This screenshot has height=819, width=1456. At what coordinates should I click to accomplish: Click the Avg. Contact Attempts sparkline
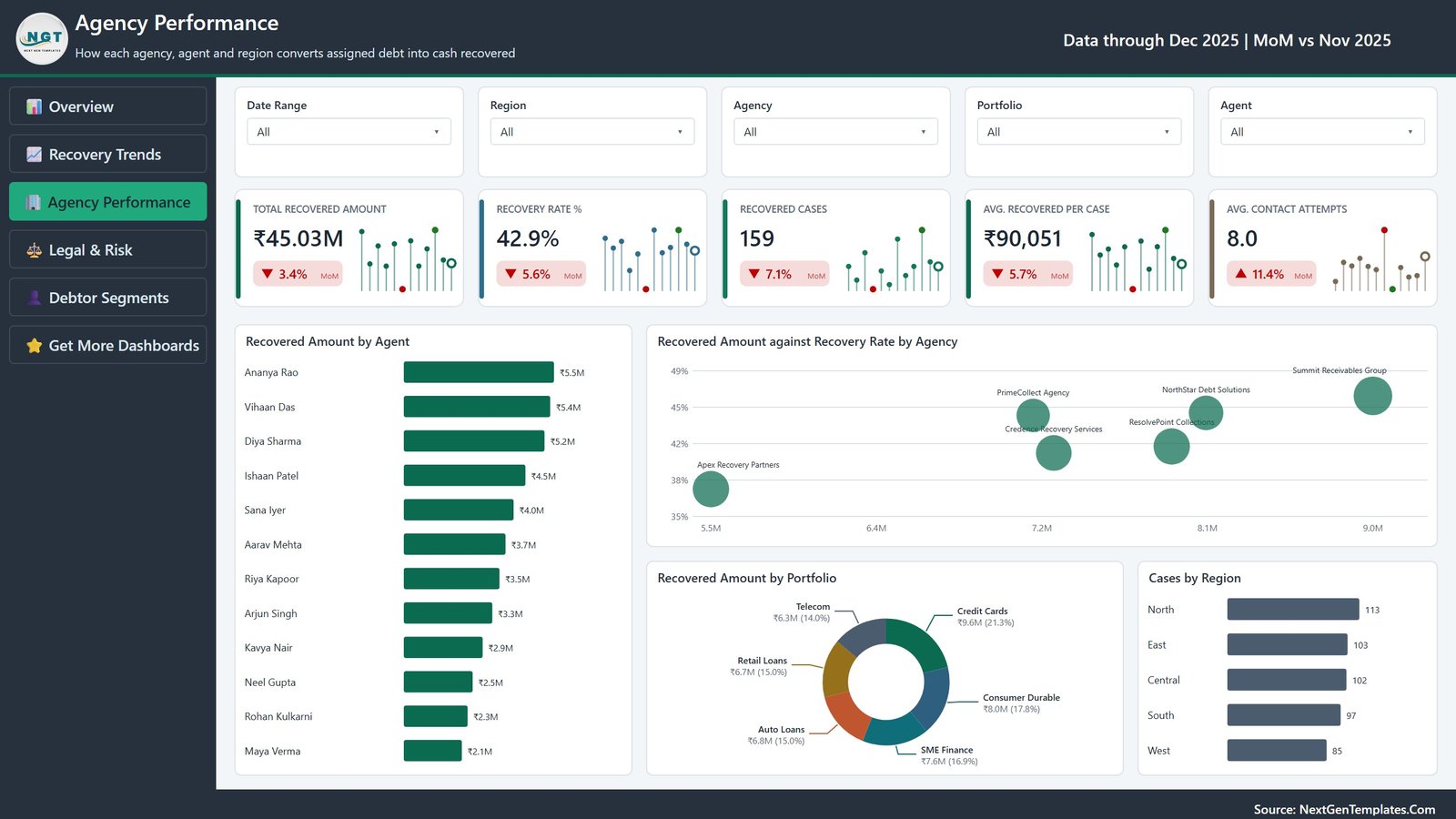[x=1381, y=259]
